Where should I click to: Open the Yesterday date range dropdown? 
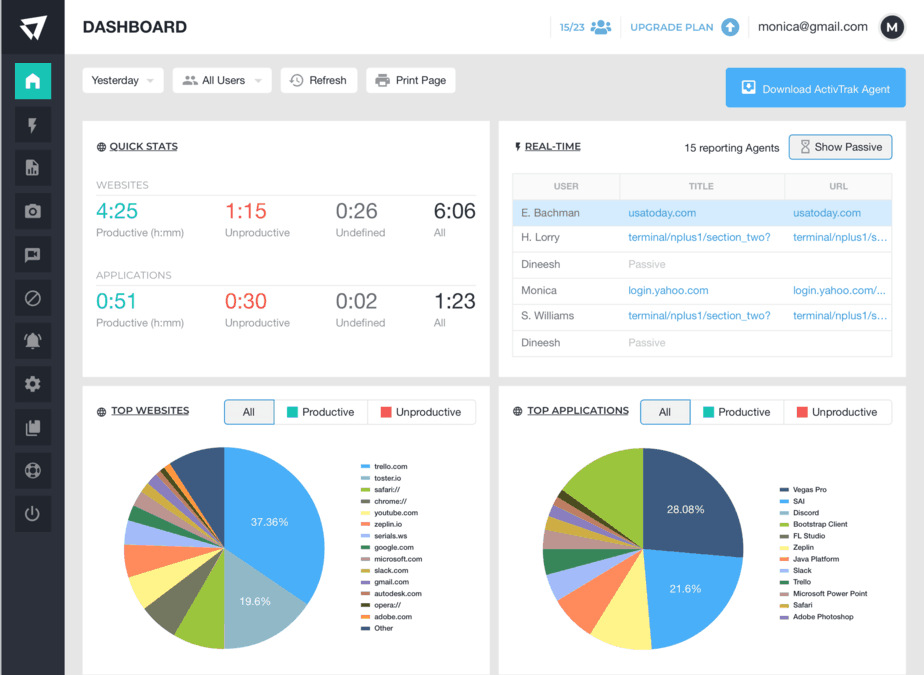tap(122, 80)
